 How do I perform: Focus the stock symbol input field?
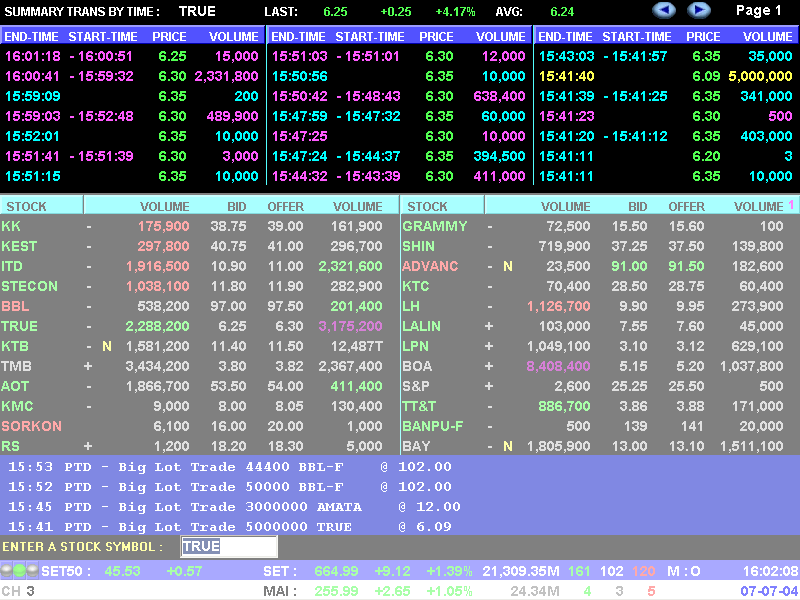coord(229,546)
